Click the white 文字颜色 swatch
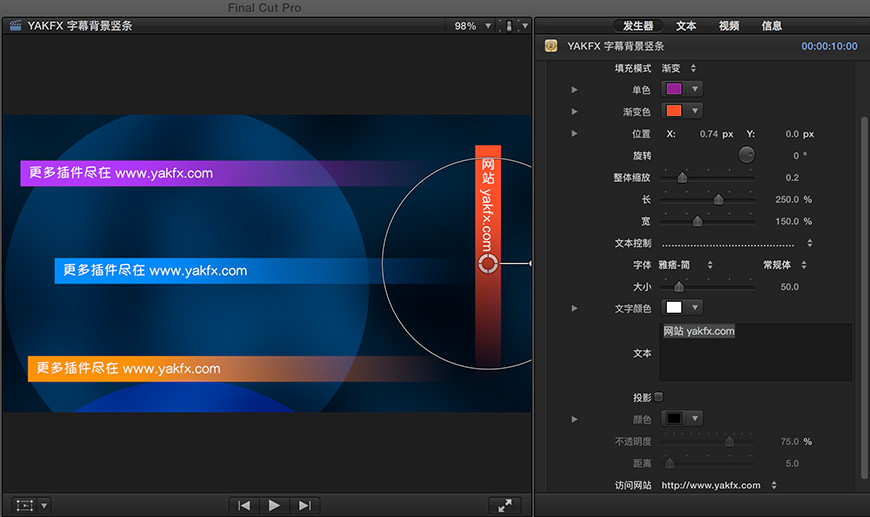Image resolution: width=870 pixels, height=517 pixels. click(x=674, y=307)
